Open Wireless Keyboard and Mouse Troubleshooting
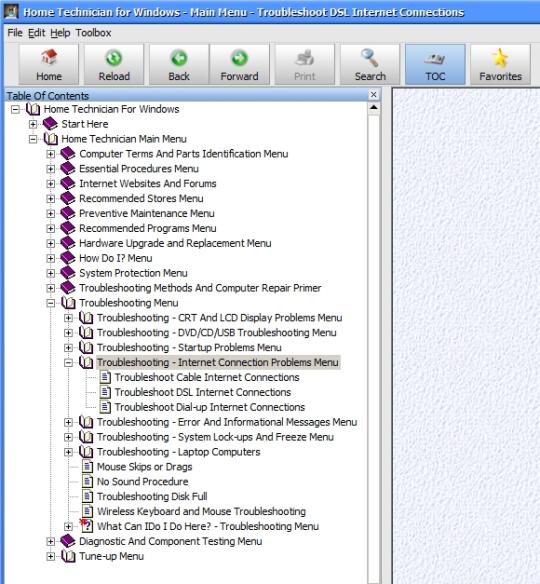Viewport: 540px width, 584px height. (201, 511)
